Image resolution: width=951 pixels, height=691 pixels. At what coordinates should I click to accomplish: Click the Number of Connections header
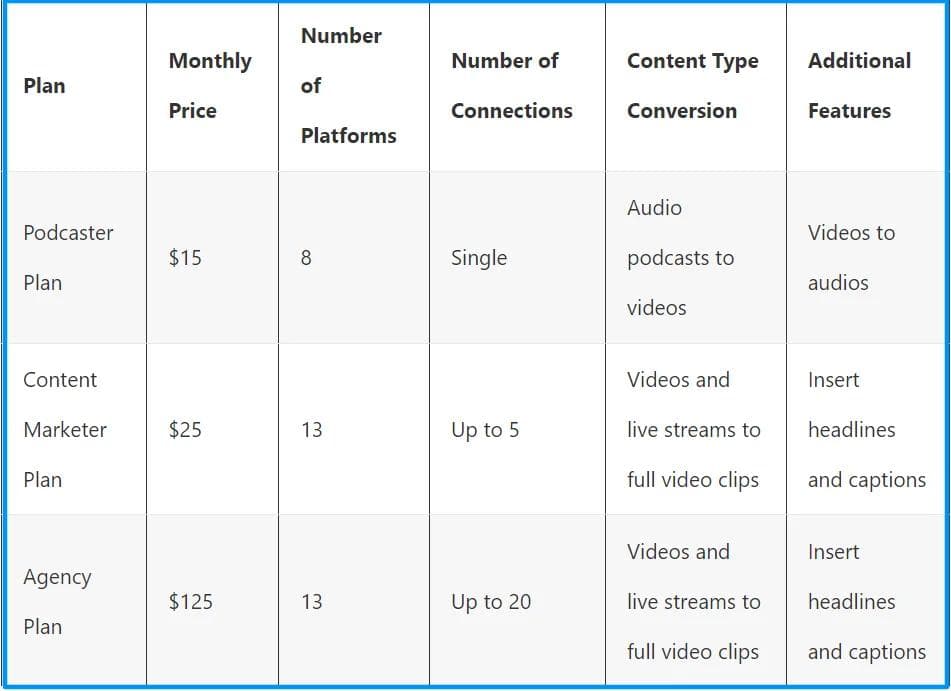512,86
